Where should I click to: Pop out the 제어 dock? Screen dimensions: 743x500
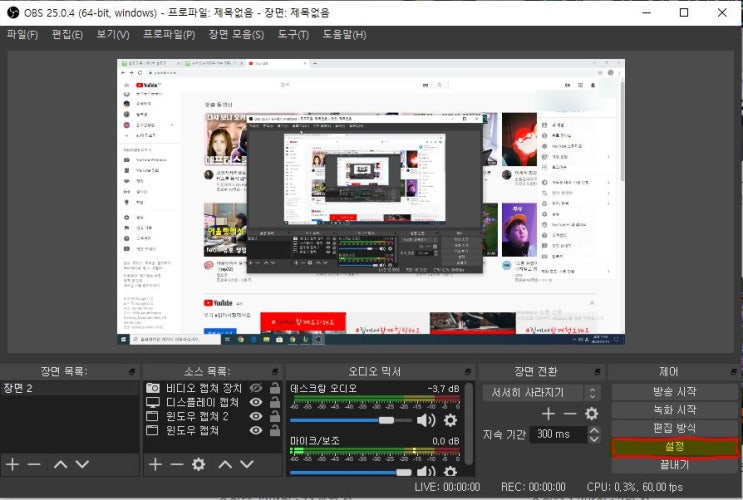tap(734, 372)
